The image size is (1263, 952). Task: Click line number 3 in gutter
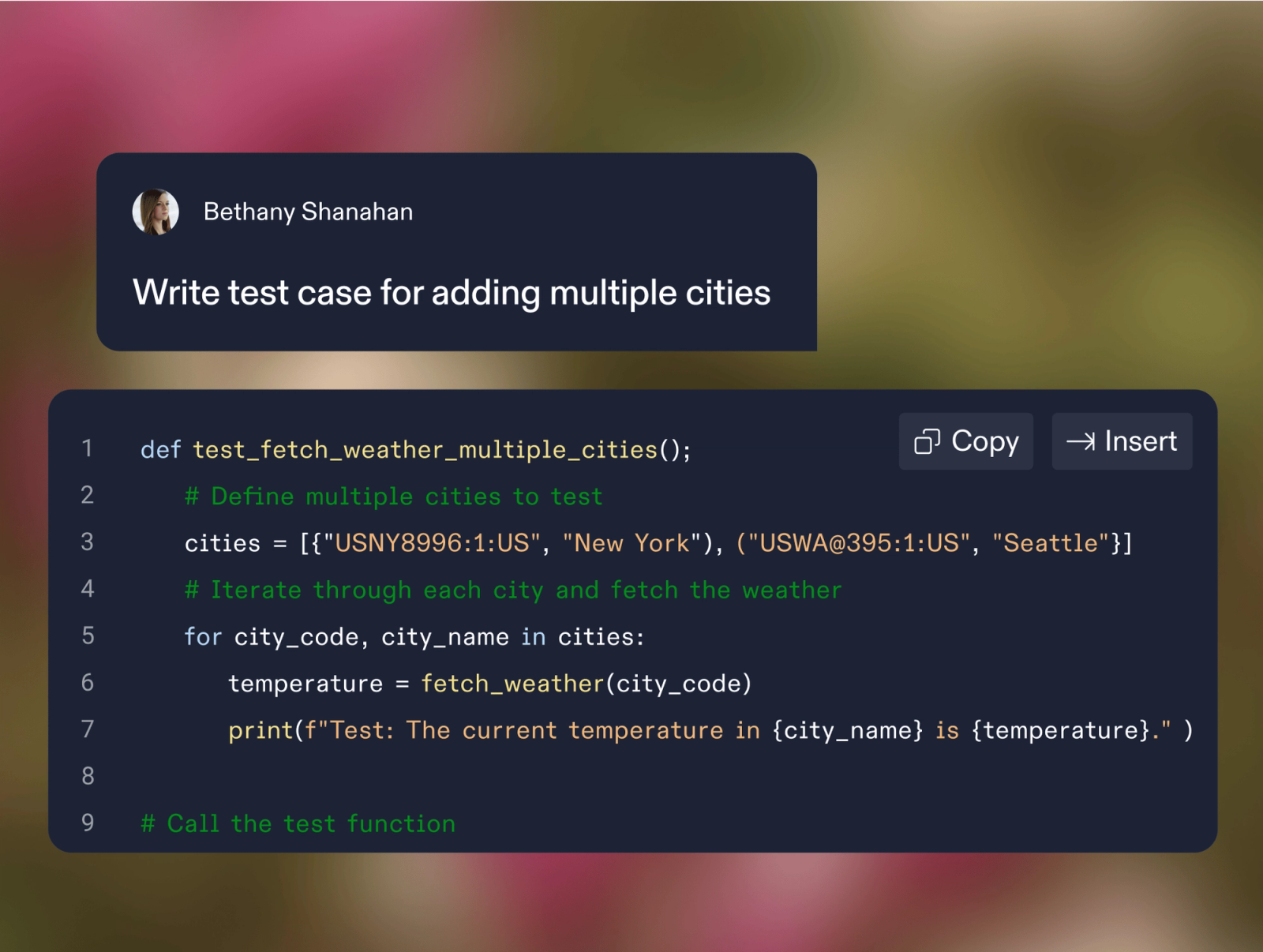click(x=88, y=542)
